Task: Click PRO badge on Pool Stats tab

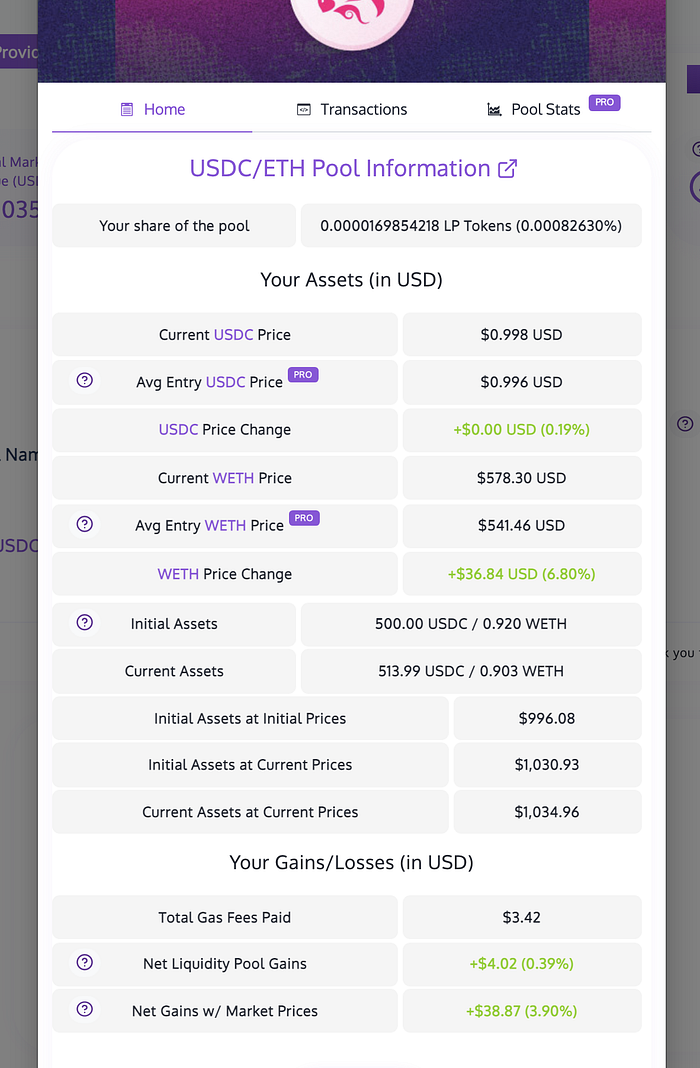Action: 604,102
